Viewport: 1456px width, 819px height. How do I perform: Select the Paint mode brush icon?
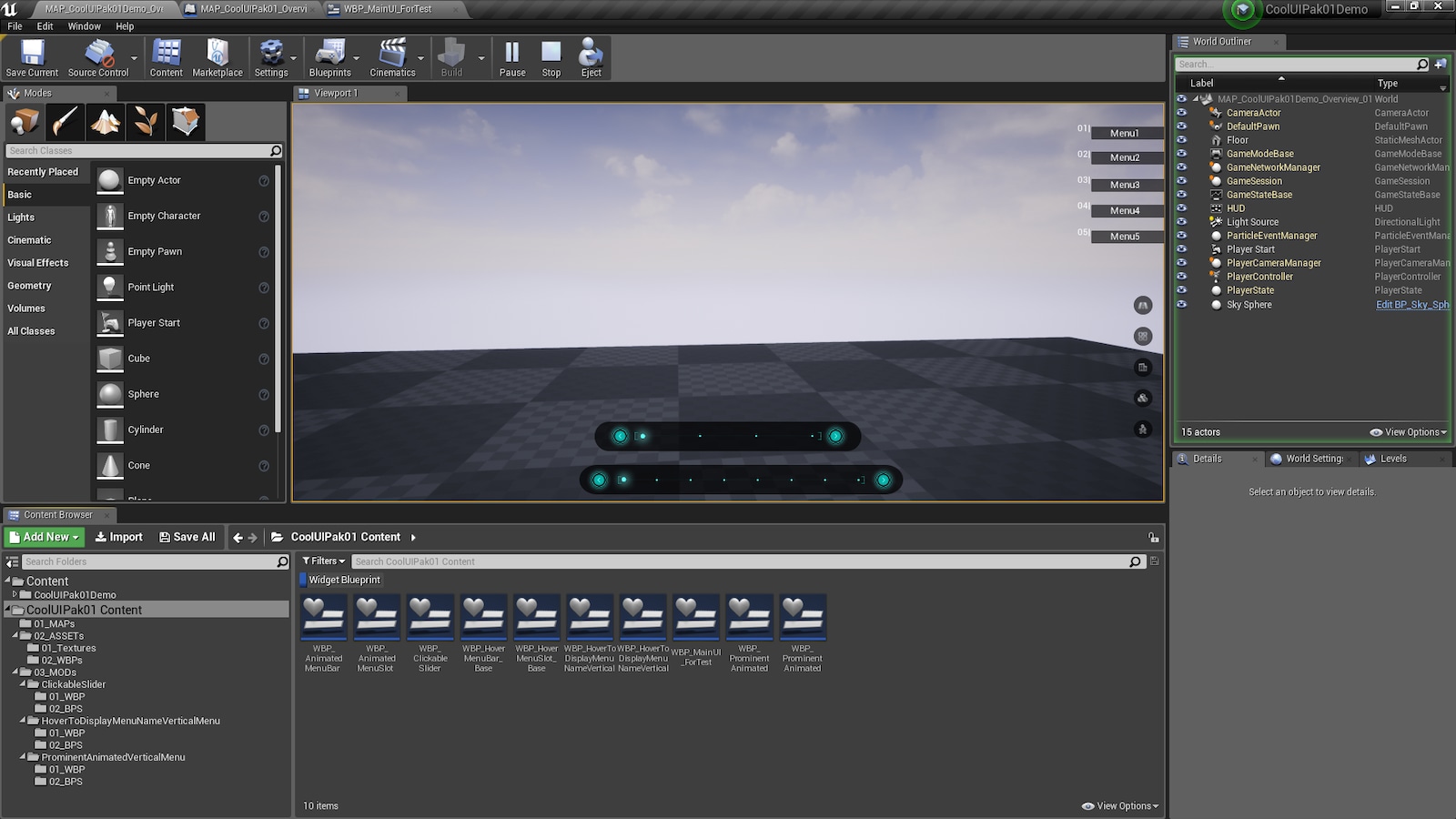(65, 121)
